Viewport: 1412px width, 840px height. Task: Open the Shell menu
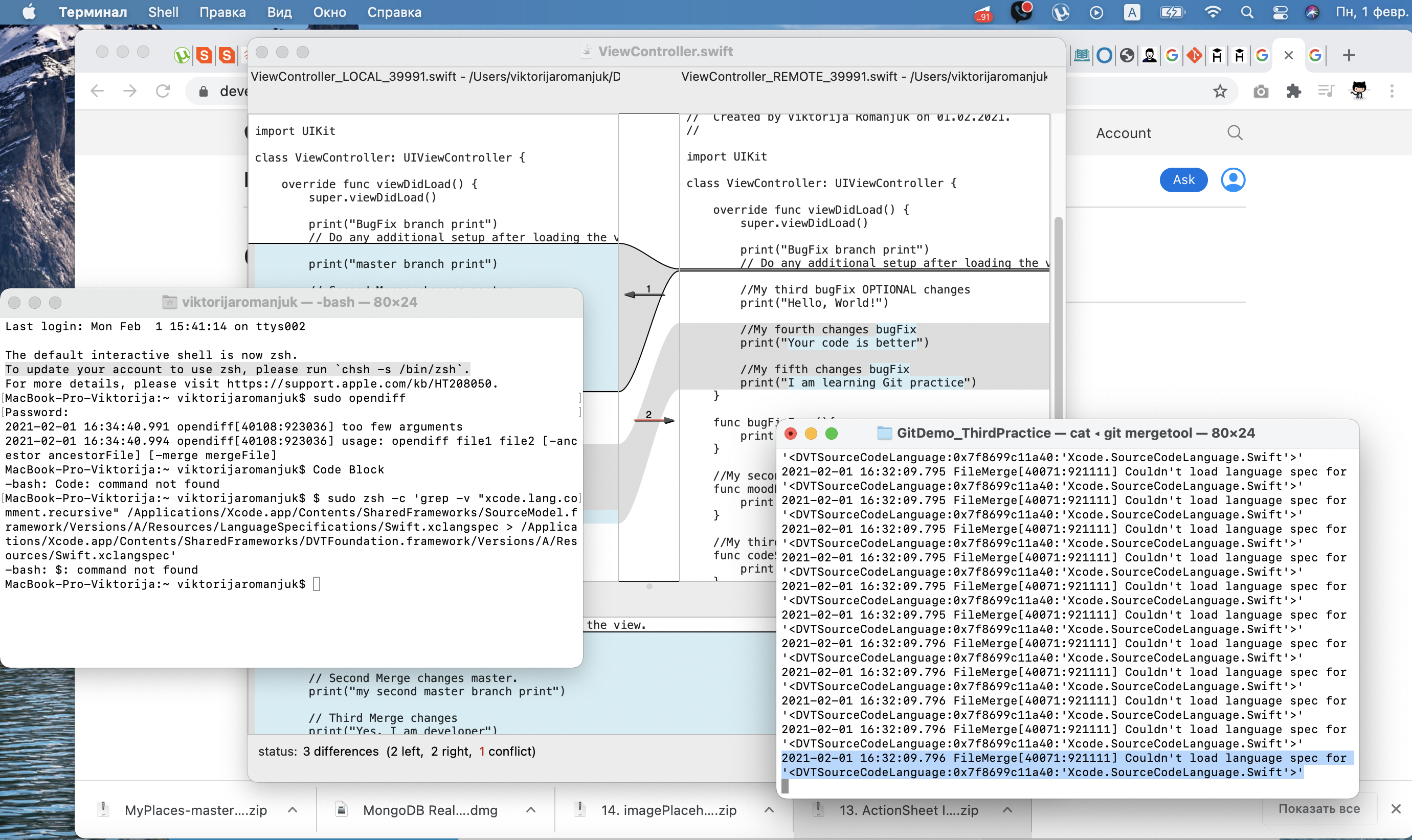coord(163,12)
